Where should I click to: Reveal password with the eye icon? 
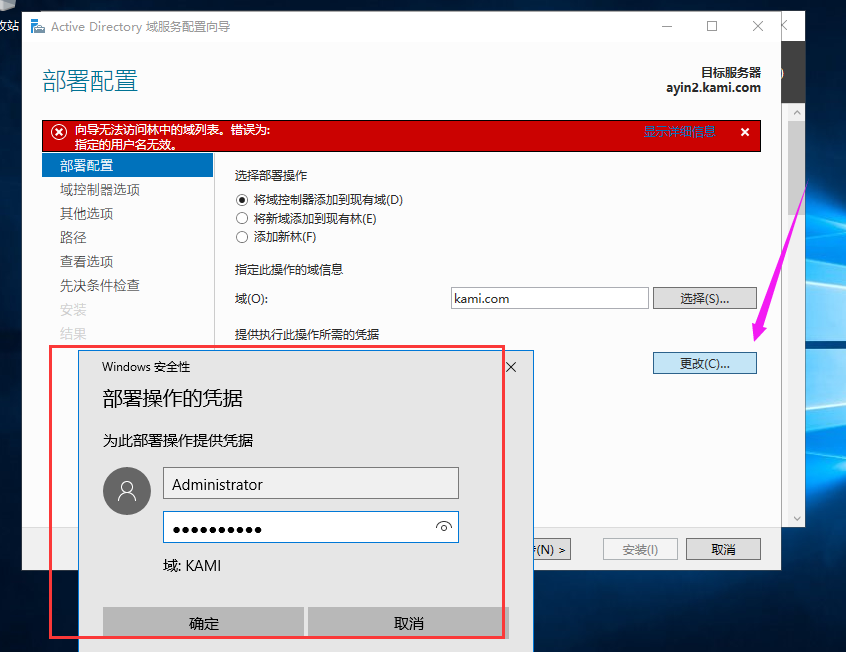click(444, 527)
